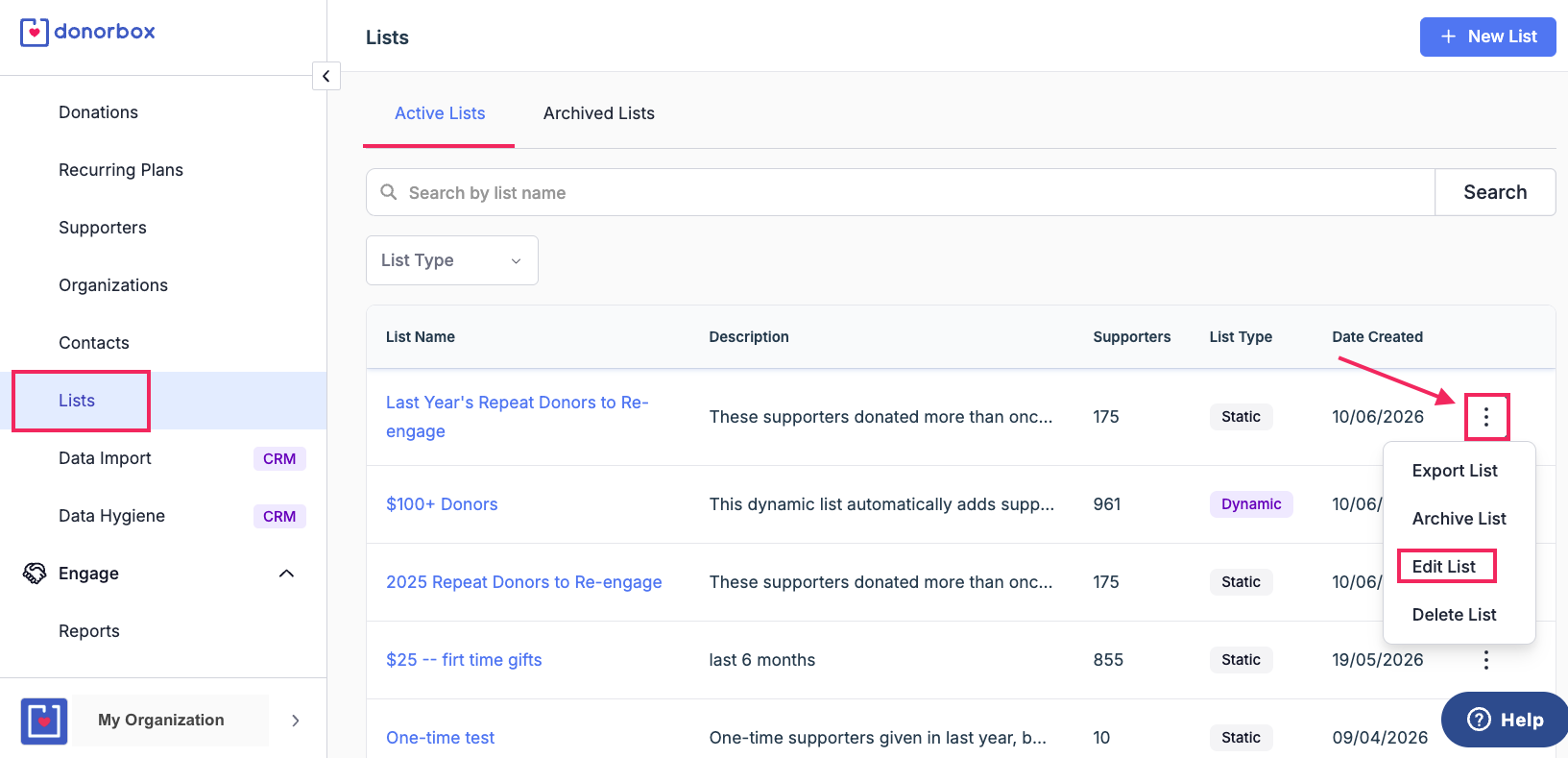
Task: Choose Export List from context menu
Action: click(x=1455, y=471)
